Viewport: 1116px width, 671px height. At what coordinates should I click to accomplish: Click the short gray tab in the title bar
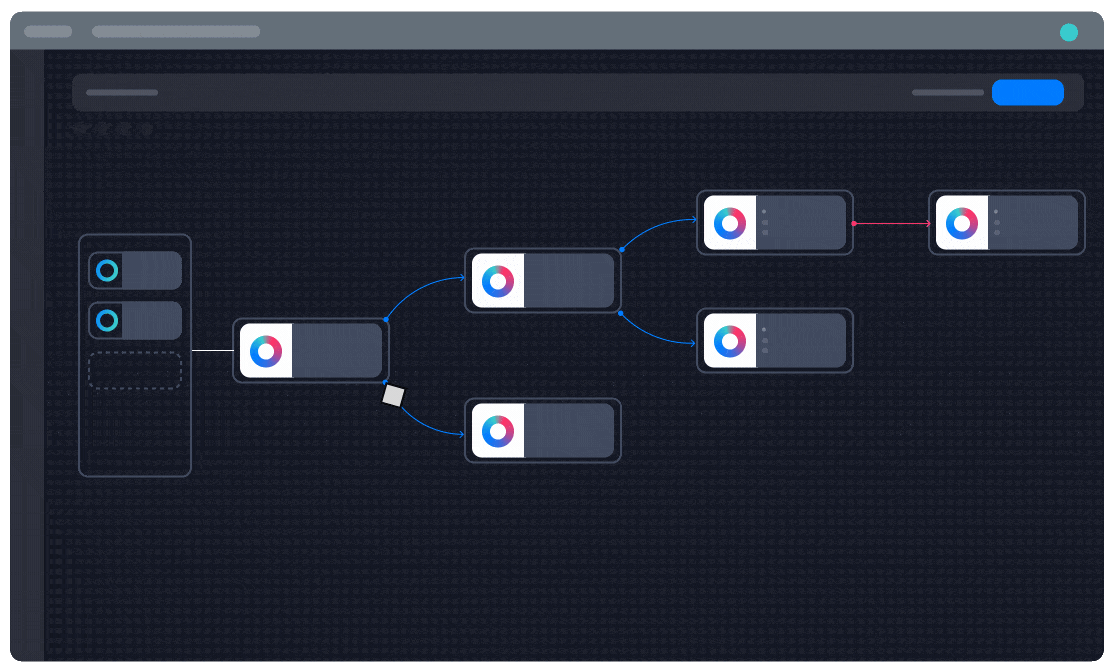click(x=48, y=32)
